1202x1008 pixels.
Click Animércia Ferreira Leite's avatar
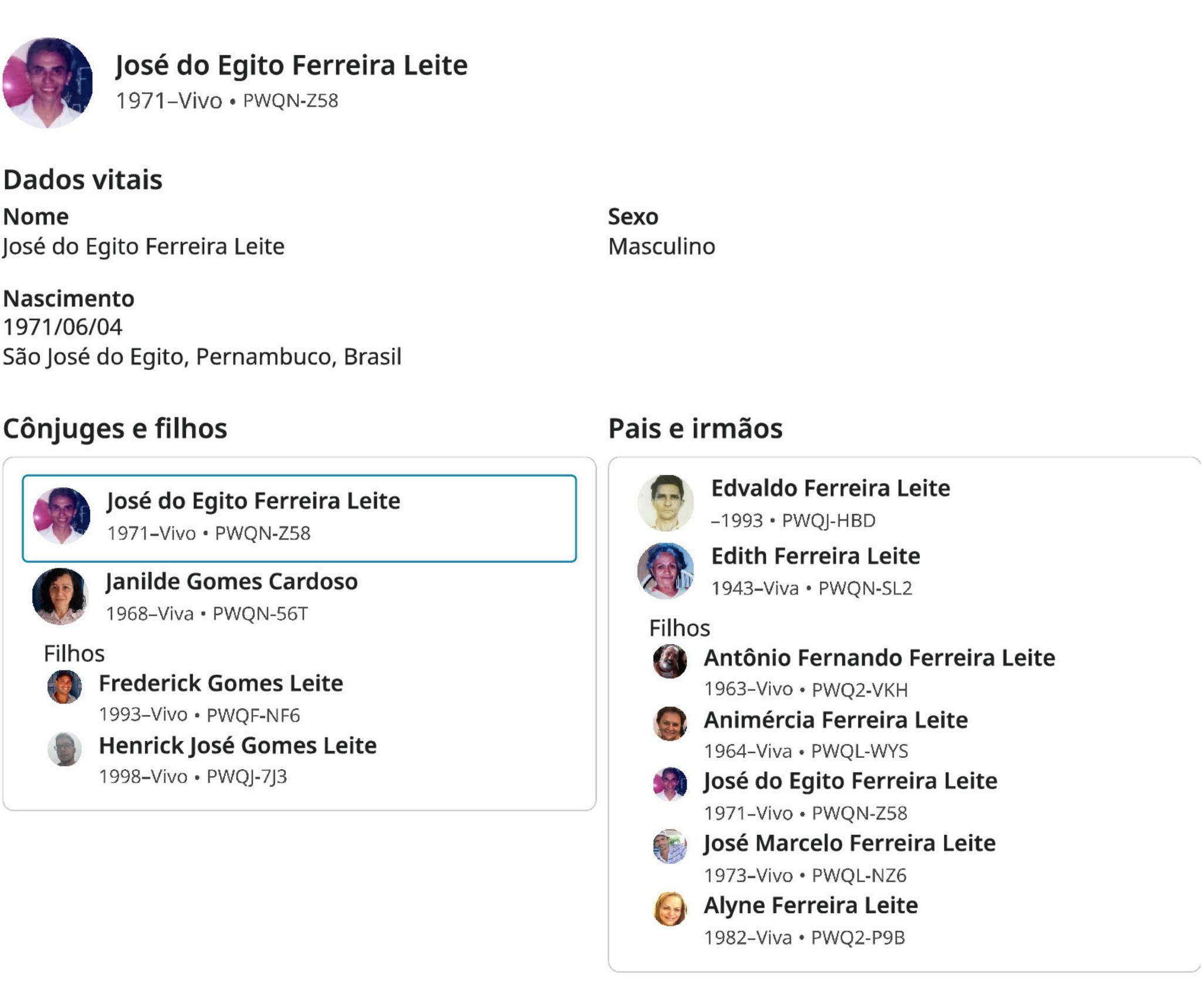pyautogui.click(x=670, y=723)
